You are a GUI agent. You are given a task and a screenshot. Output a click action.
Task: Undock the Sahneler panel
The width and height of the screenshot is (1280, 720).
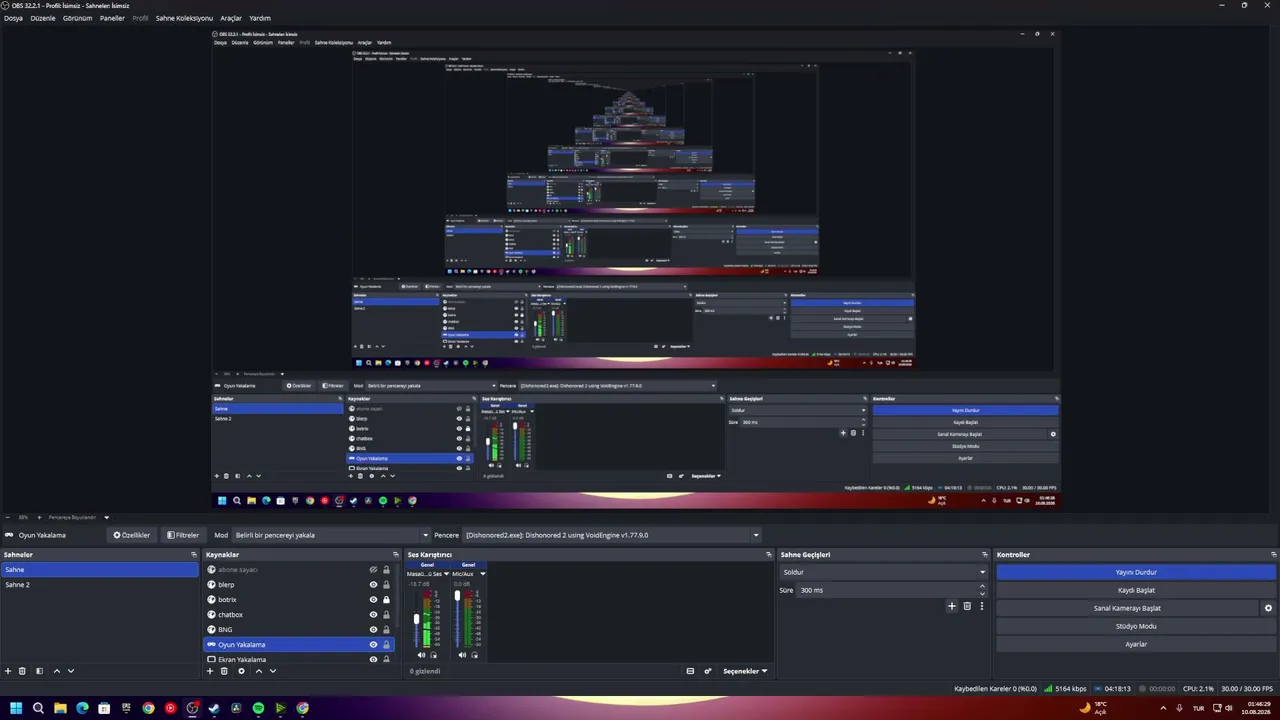(x=194, y=555)
